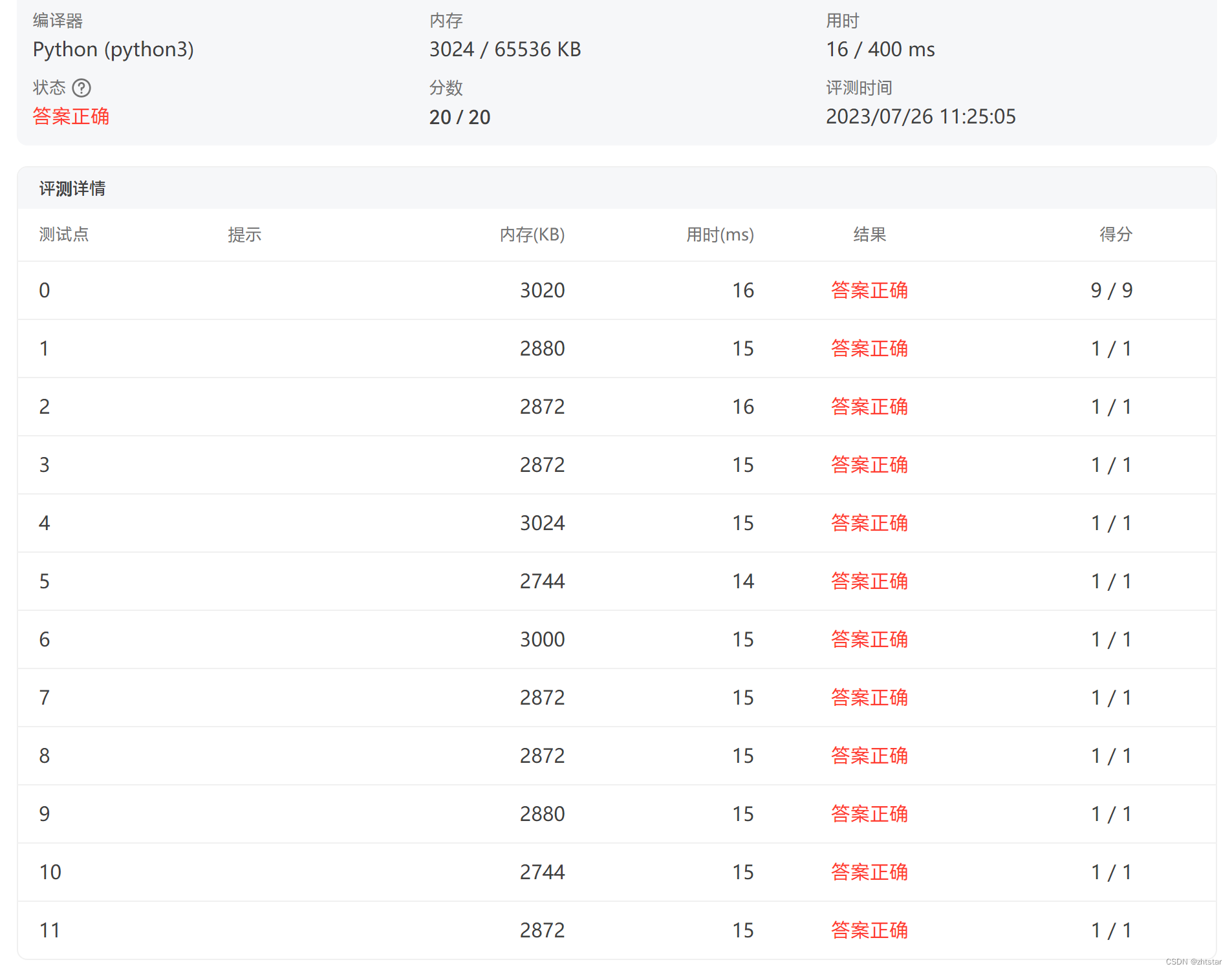Click score 1 / 1 for test point 9
The height and width of the screenshot is (971, 1232).
coord(1112,814)
